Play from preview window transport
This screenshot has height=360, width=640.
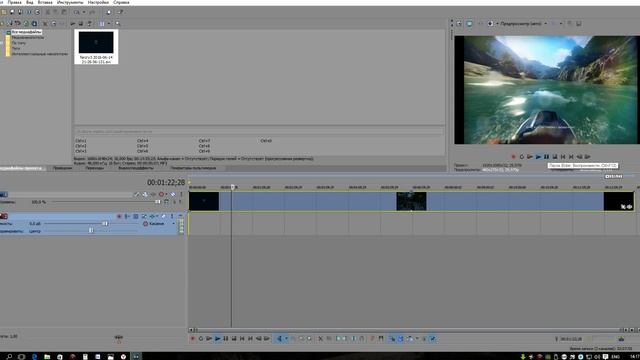click(x=538, y=157)
